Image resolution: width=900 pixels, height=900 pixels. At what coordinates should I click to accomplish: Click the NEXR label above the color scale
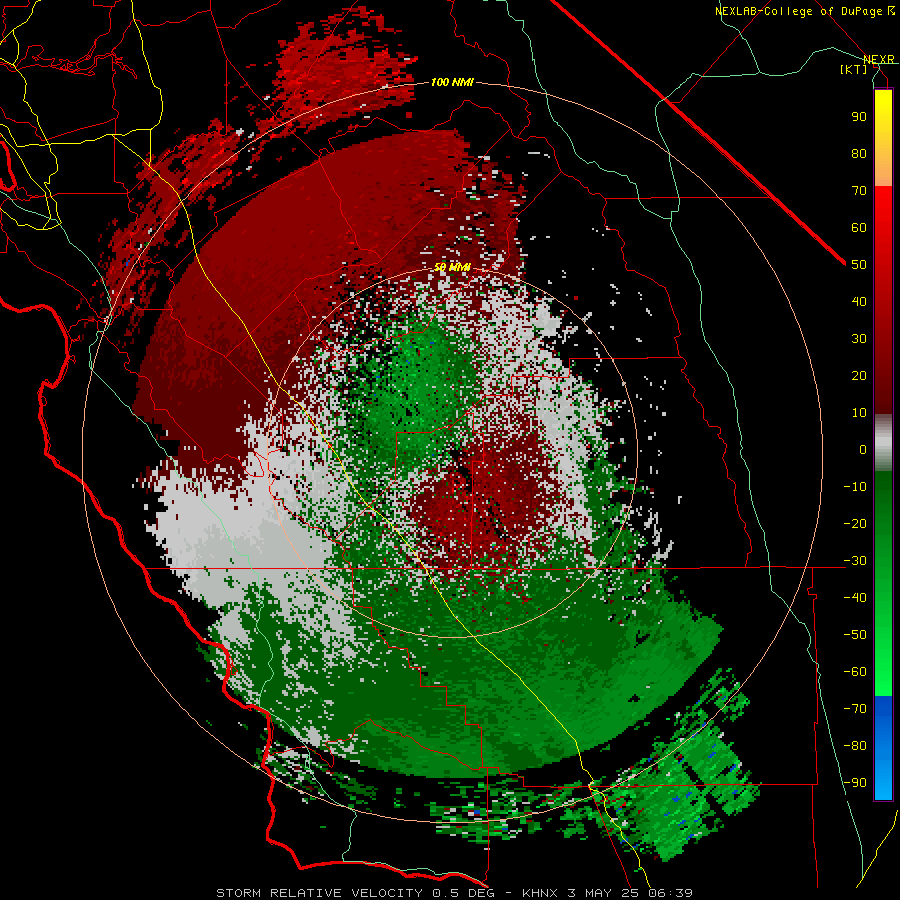point(879,59)
